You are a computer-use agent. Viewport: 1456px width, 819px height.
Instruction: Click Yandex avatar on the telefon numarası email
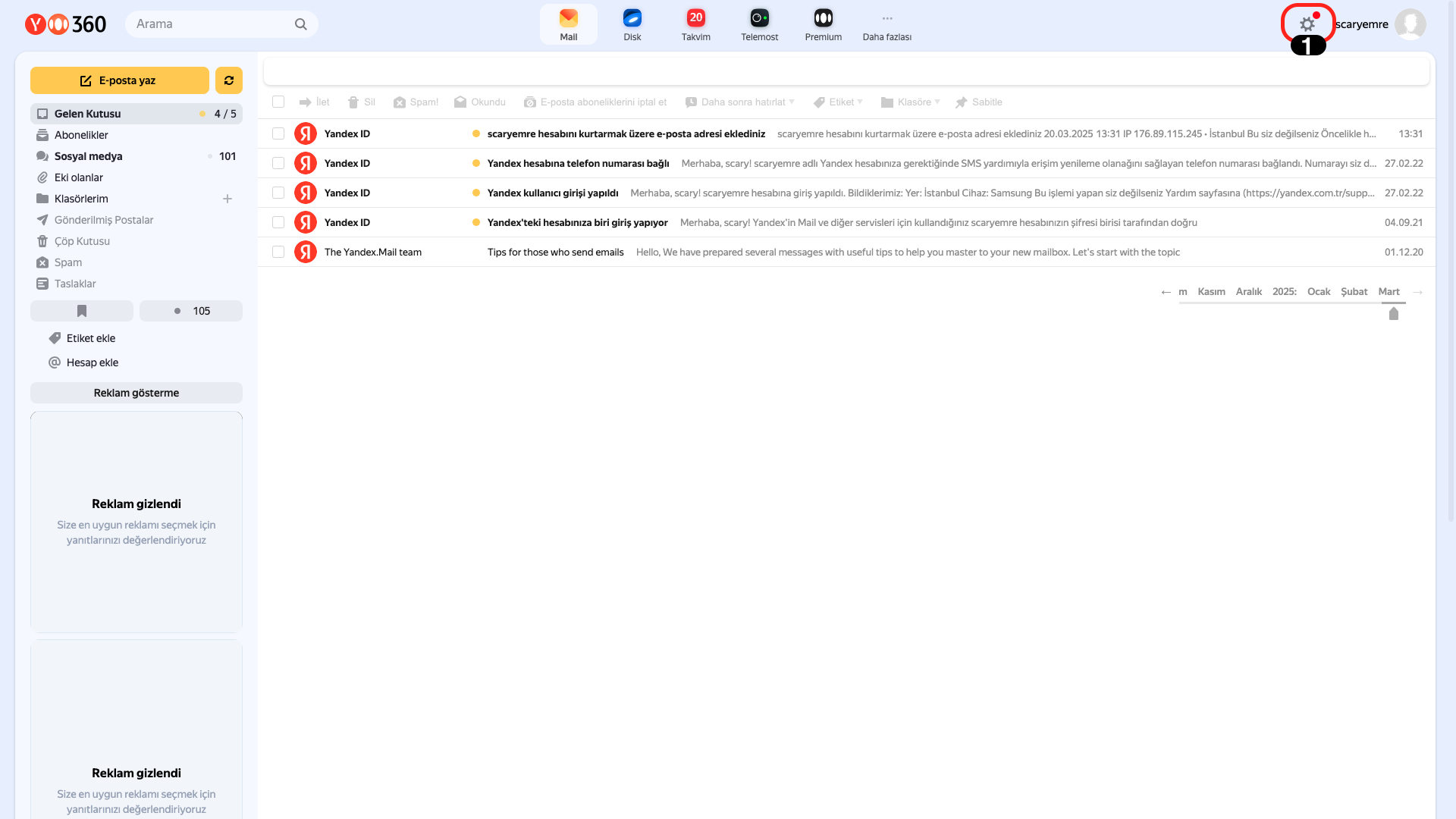306,163
